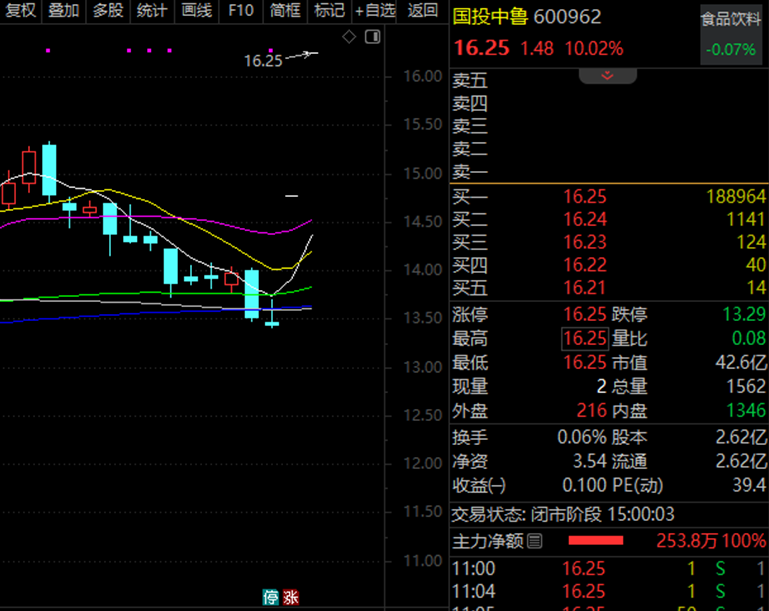
Task: Toggle the 简框 simple frame mode
Action: (285, 11)
